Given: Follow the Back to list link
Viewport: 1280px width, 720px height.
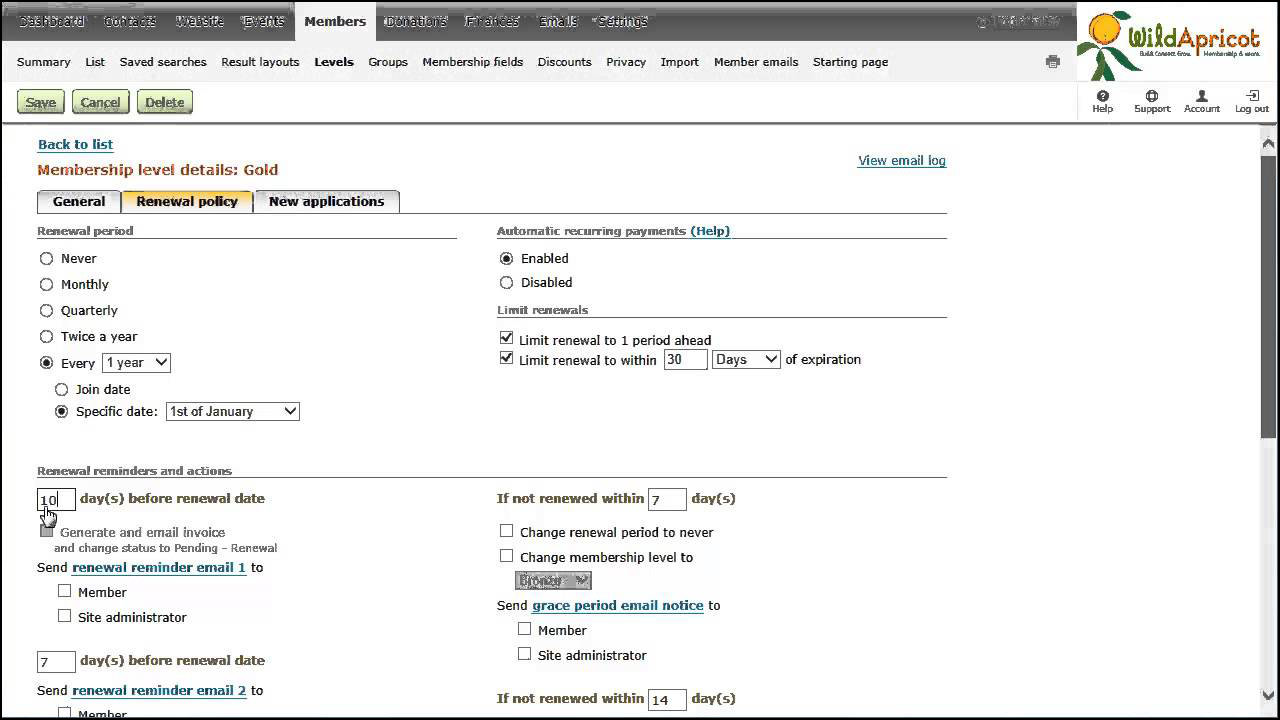Looking at the screenshot, I should 75,144.
